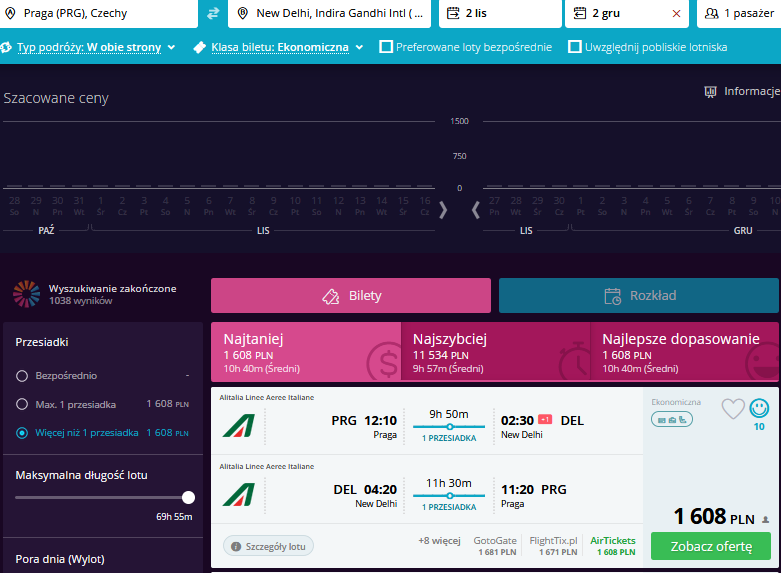Click the max flight duration slider handle
Viewport: 781px width, 573px height.
click(x=188, y=497)
